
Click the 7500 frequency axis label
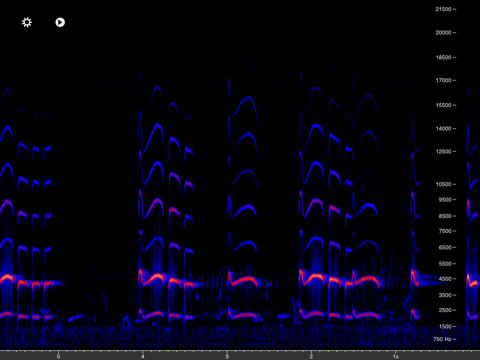pos(445,231)
